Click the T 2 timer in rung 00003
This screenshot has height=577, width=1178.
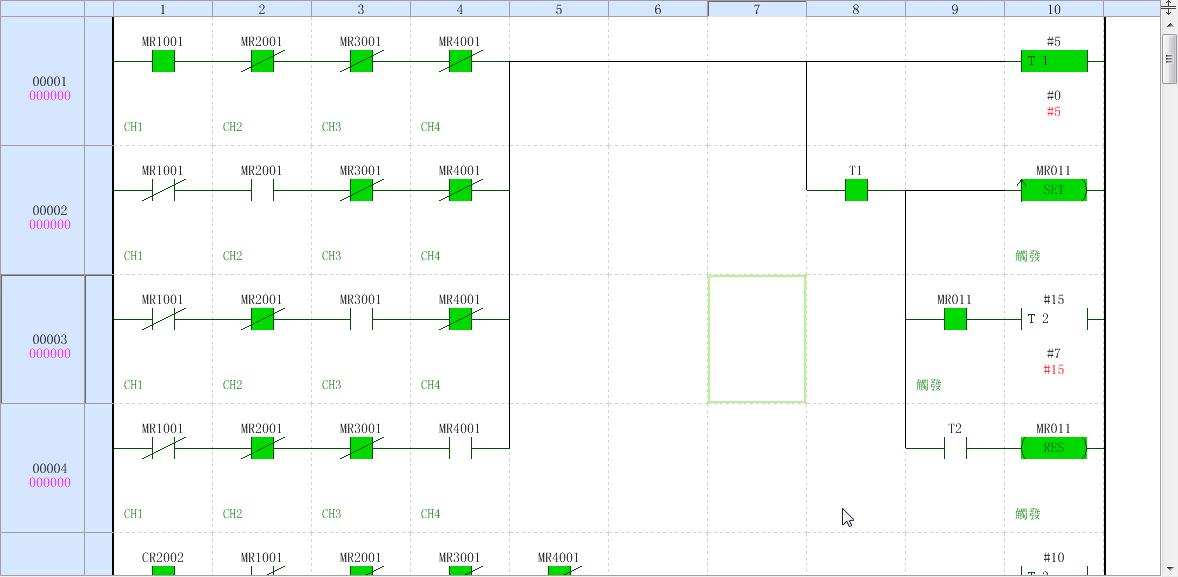coord(1053,319)
